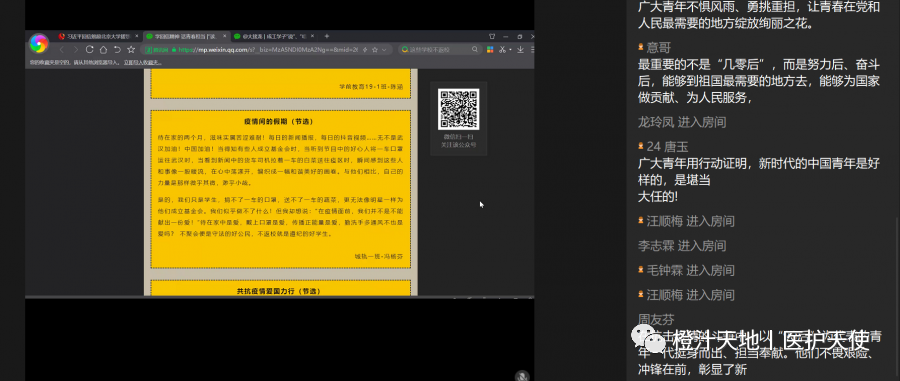Click the green security badge in address bar
The width and height of the screenshot is (900, 381).
(156, 50)
